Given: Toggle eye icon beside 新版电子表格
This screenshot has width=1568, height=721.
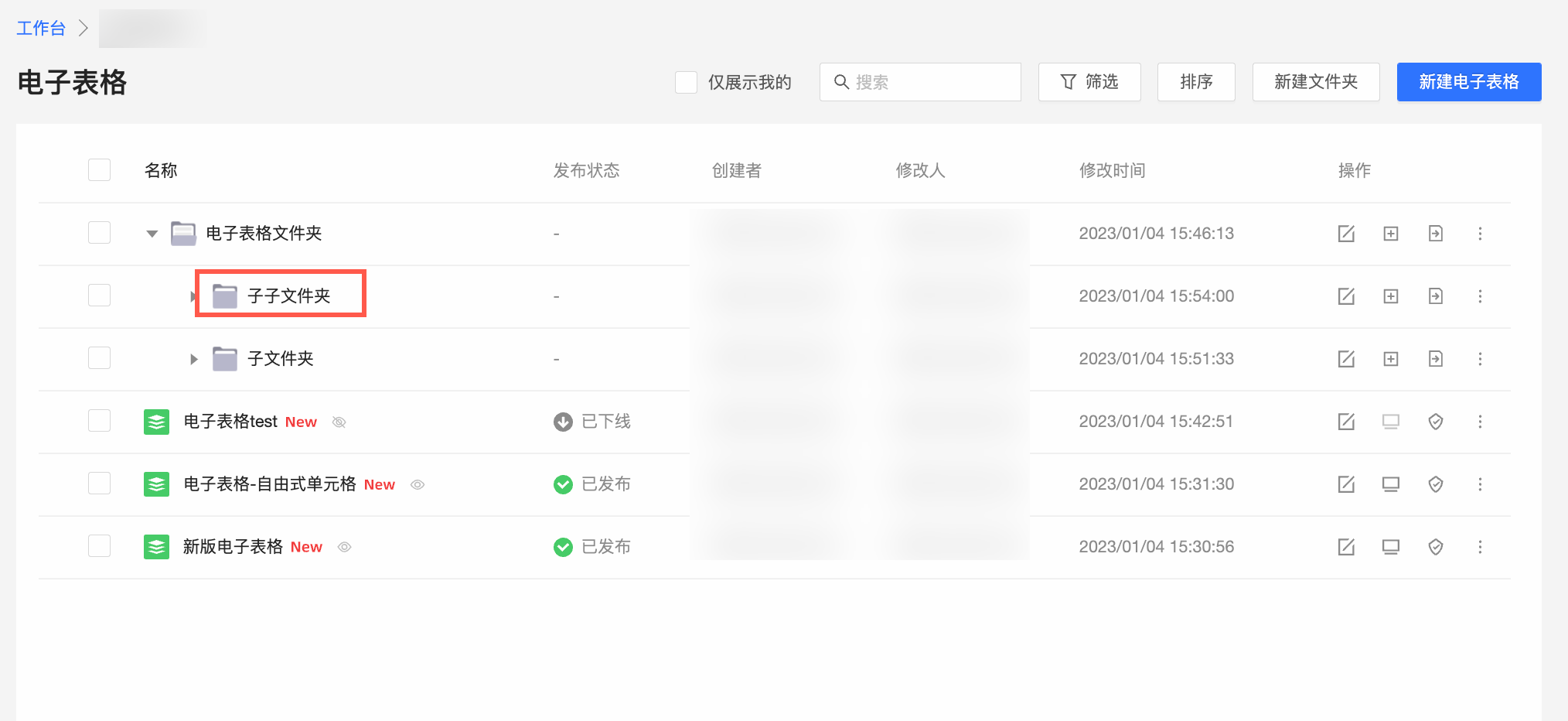Looking at the screenshot, I should coord(345,547).
